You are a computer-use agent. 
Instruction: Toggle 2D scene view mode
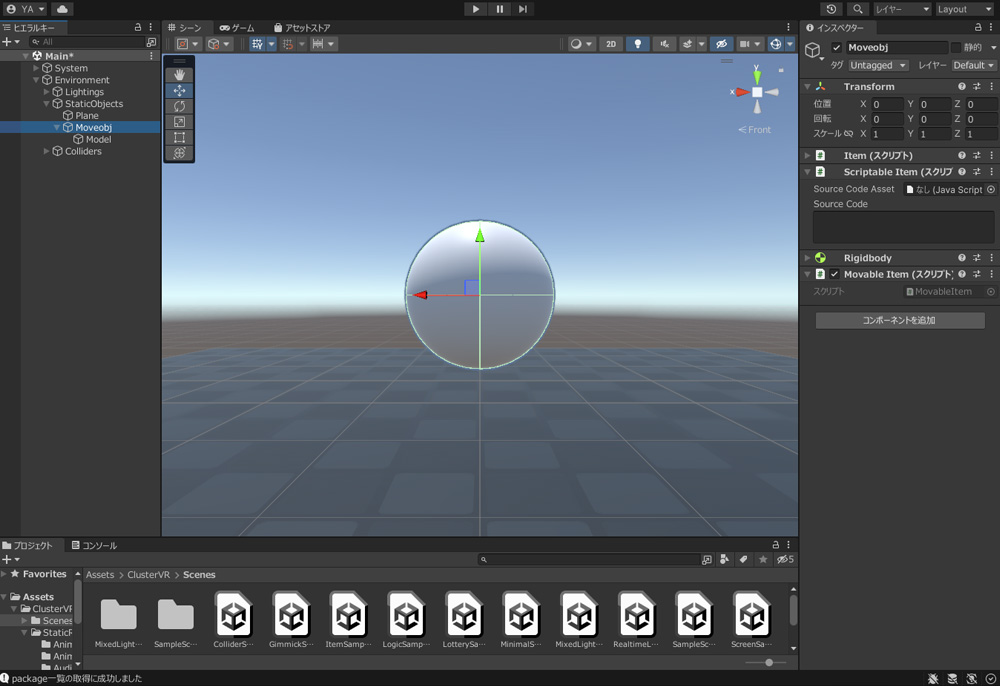[610, 44]
